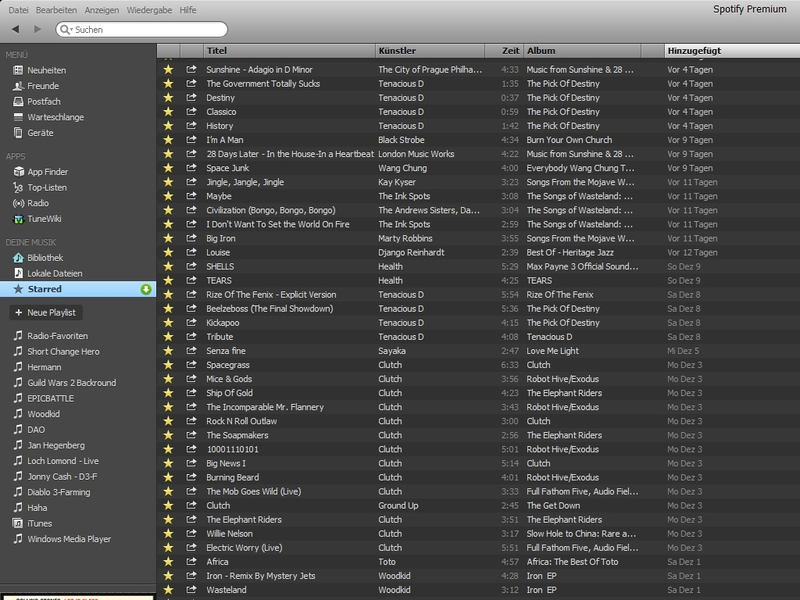
Task: Unstar the track TEARS
Action: pyautogui.click(x=168, y=281)
